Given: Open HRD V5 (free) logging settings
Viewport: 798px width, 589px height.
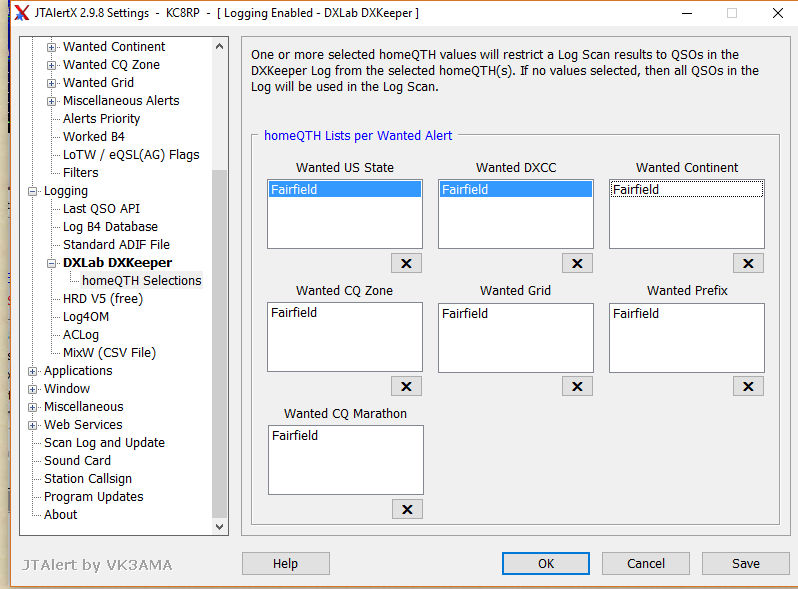Looking at the screenshot, I should tap(103, 298).
